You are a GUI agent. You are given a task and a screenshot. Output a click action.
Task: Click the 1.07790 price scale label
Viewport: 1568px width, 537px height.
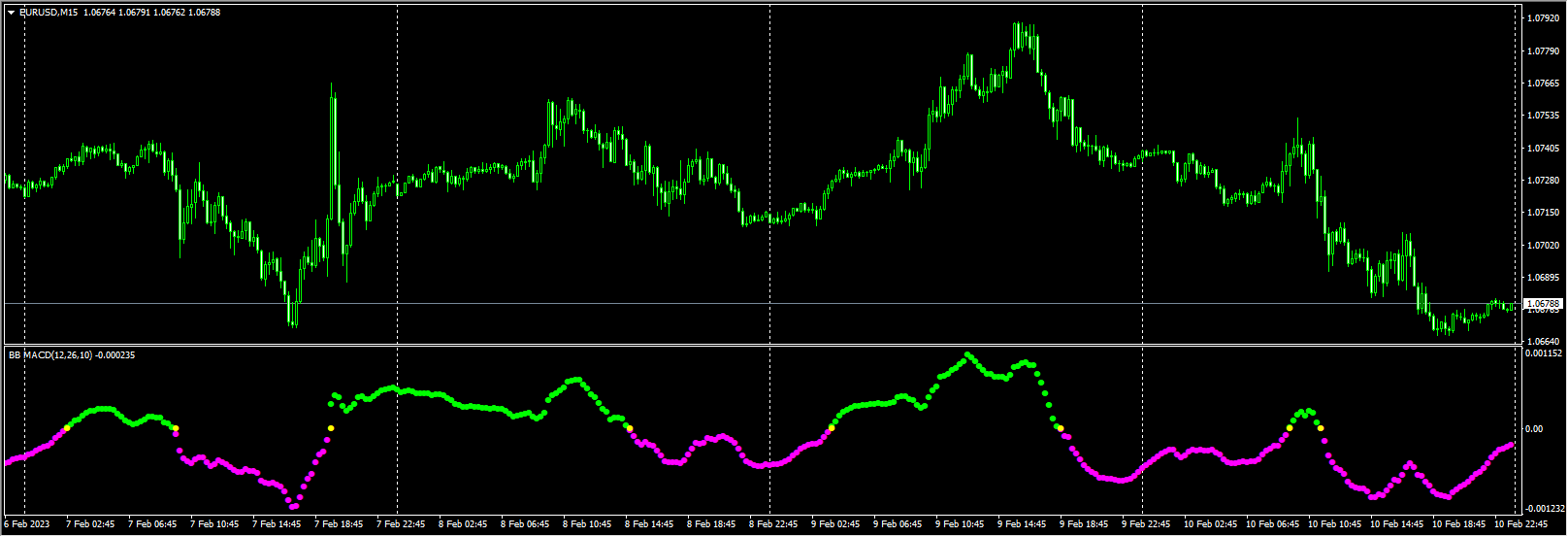click(1542, 50)
